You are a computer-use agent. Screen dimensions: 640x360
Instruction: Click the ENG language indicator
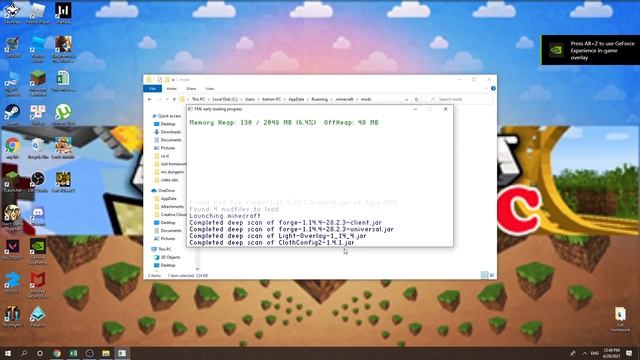[595, 353]
